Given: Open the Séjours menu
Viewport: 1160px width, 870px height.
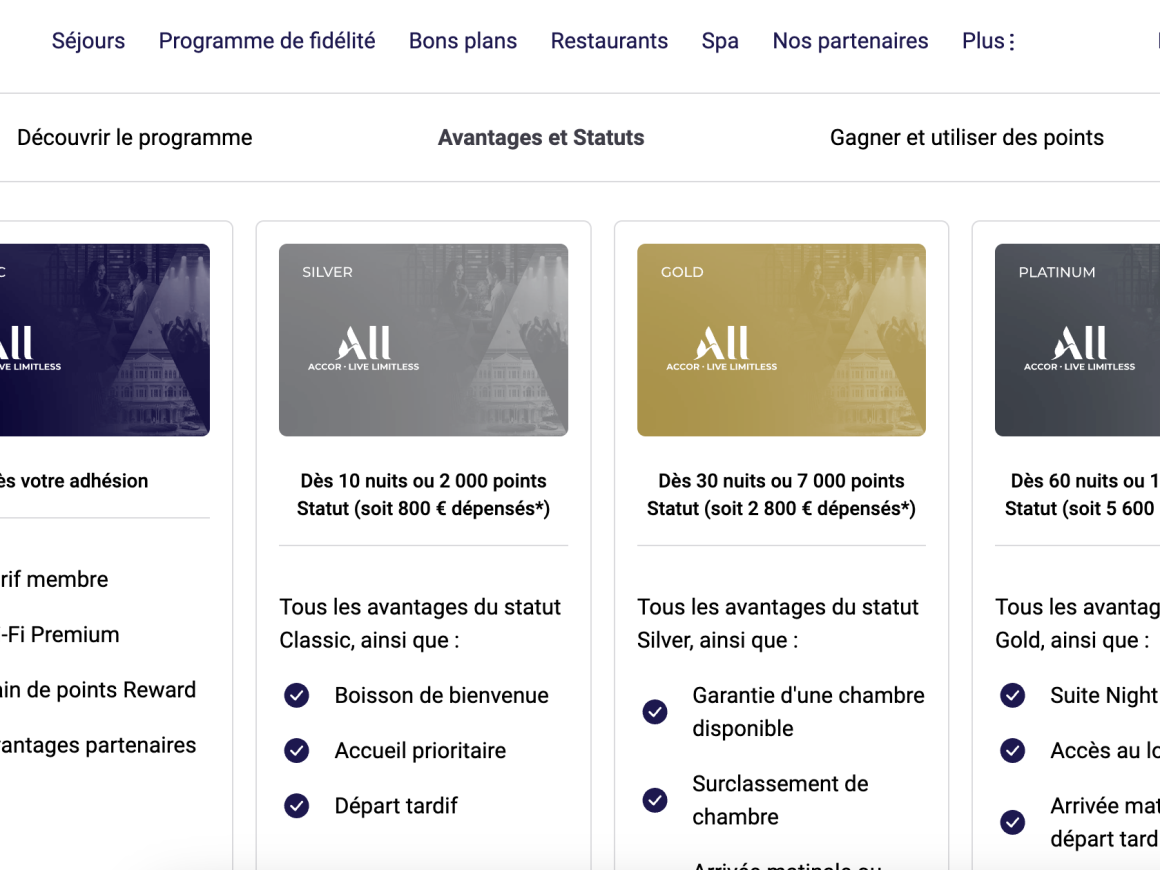Looking at the screenshot, I should click(x=88, y=41).
